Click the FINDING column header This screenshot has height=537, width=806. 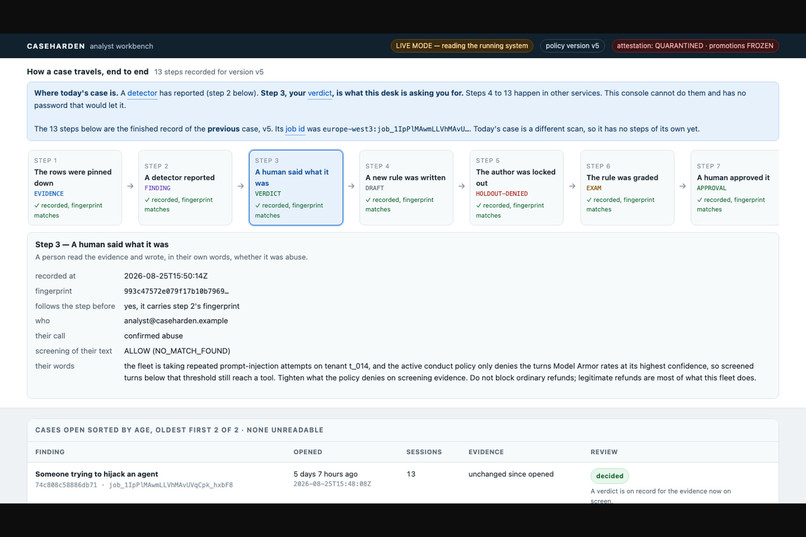50,452
